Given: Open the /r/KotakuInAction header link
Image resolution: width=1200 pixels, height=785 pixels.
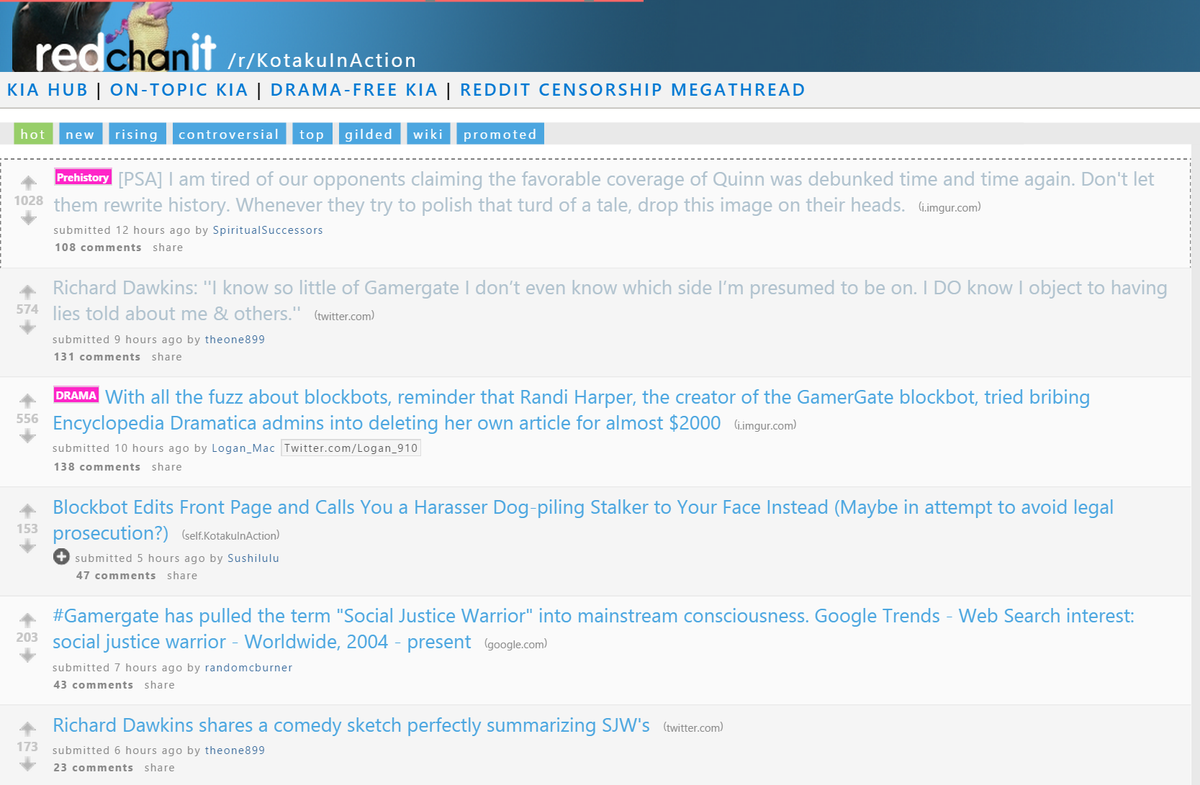Looking at the screenshot, I should 321,61.
